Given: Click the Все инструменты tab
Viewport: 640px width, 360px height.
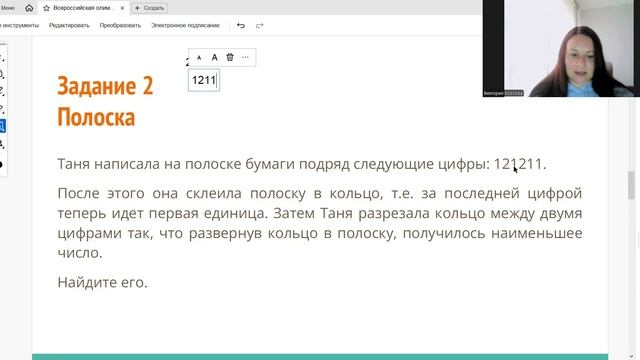Looking at the screenshot, I should pos(20,25).
